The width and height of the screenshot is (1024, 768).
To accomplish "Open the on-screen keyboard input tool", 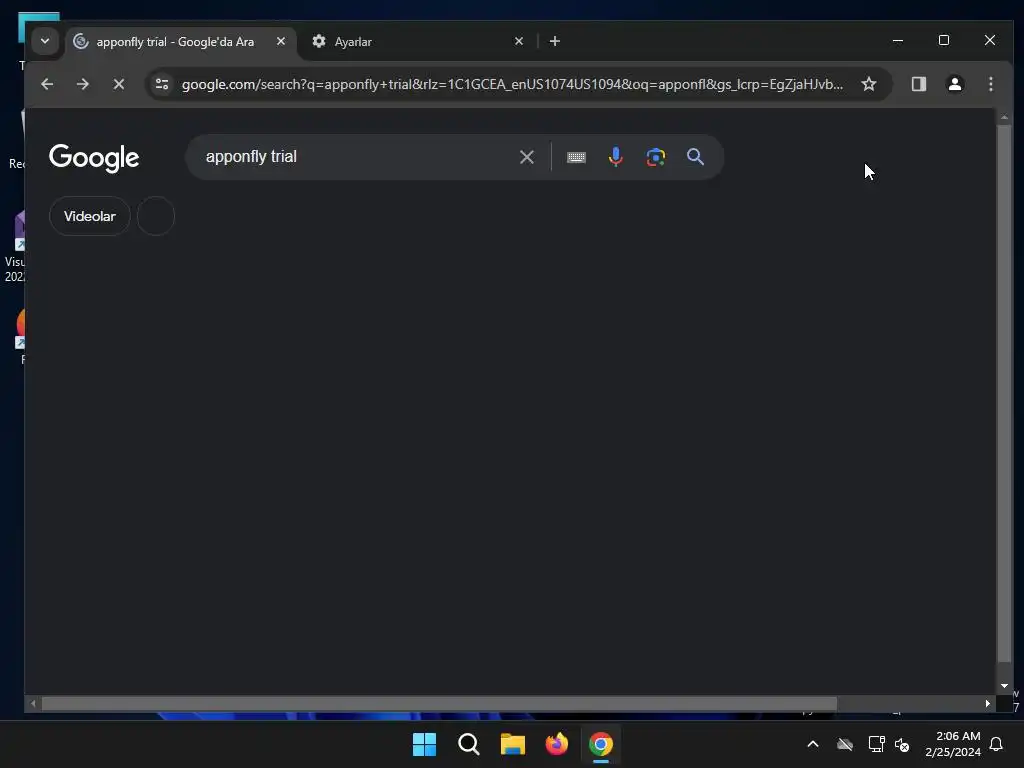I will point(576,157).
